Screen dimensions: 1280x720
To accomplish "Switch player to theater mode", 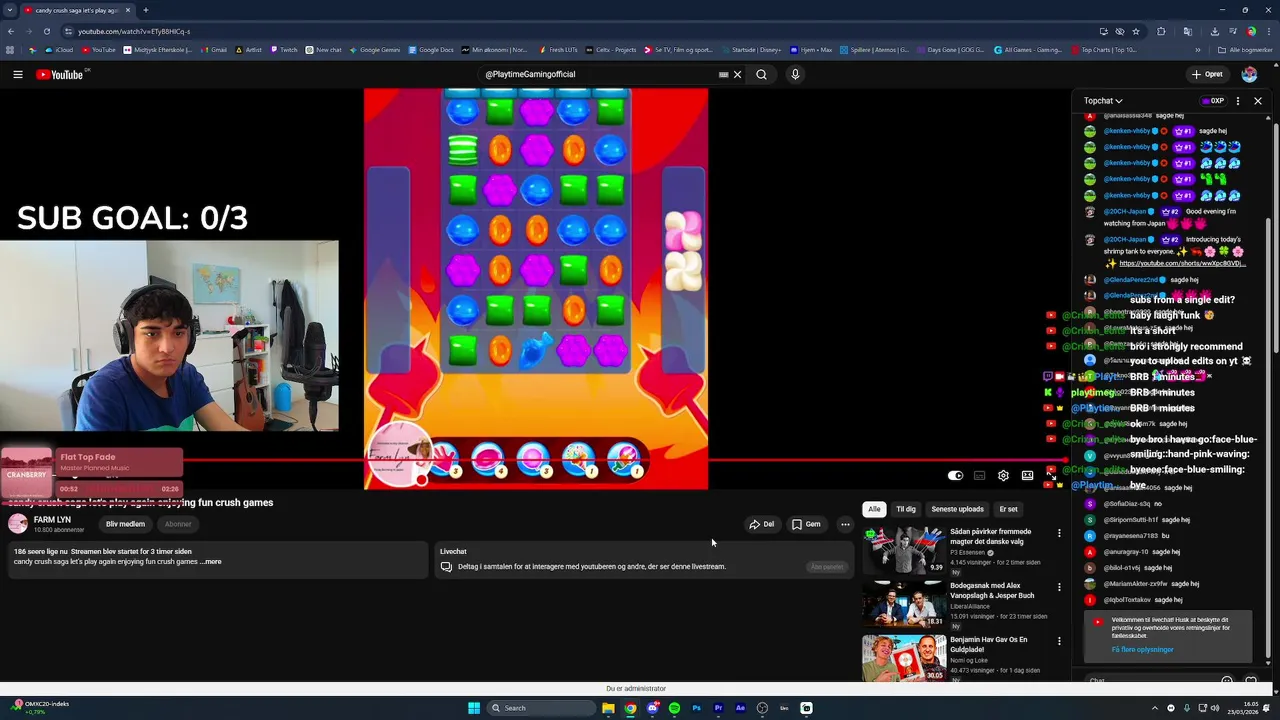I will 1027,476.
